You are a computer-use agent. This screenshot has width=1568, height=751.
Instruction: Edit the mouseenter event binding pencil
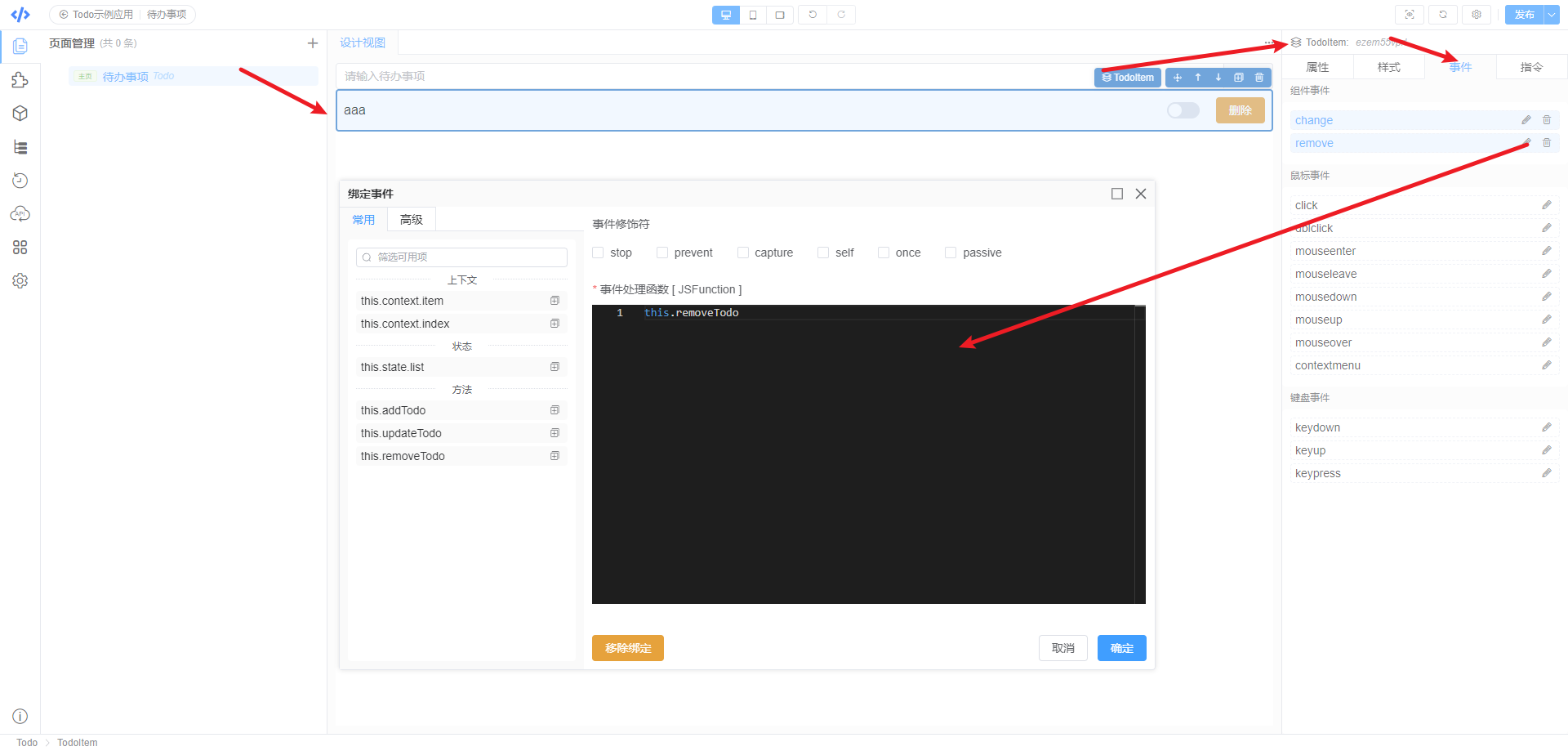(x=1547, y=251)
